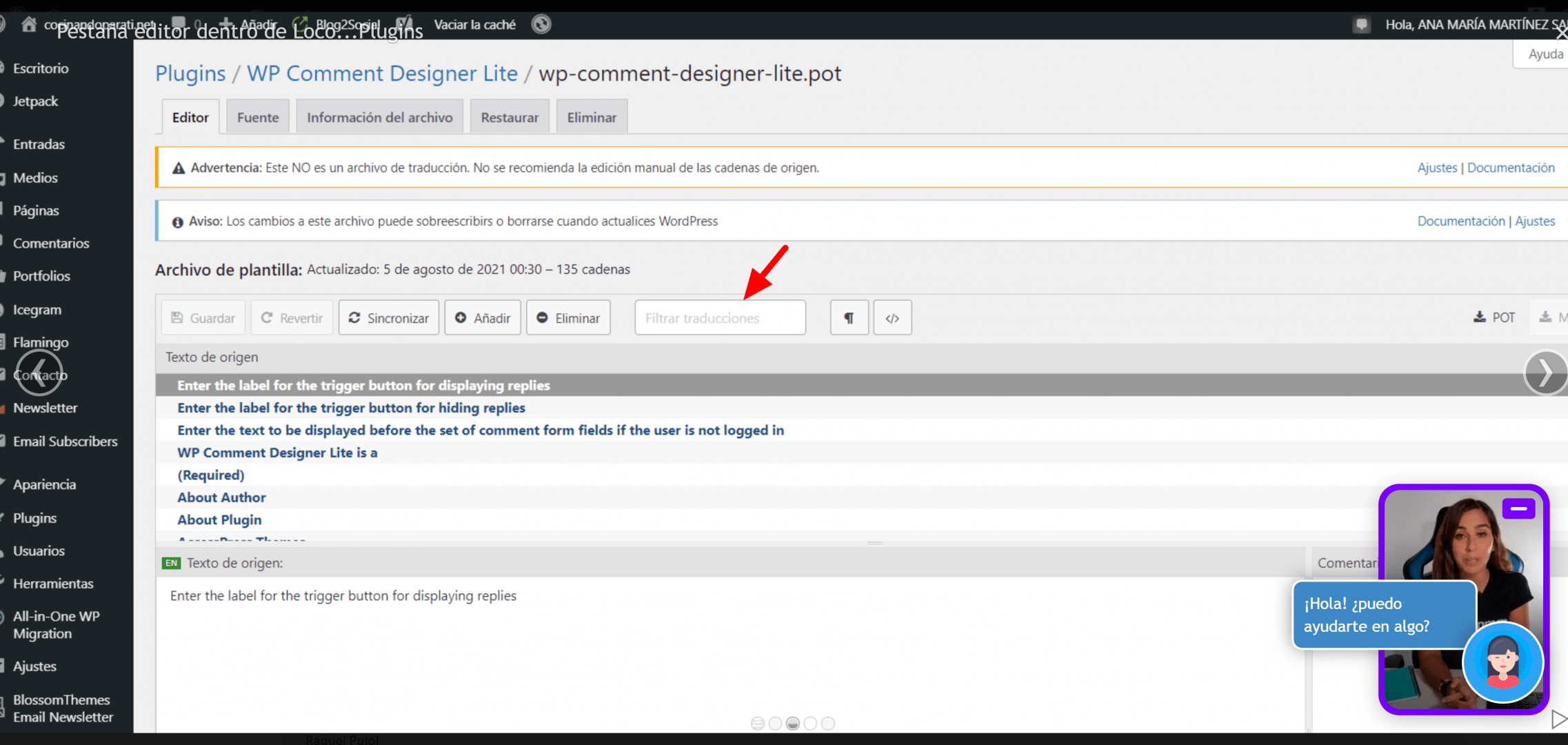Select 'WP Comment Designer Lite is a' row
This screenshot has width=1568, height=745.
861,453
